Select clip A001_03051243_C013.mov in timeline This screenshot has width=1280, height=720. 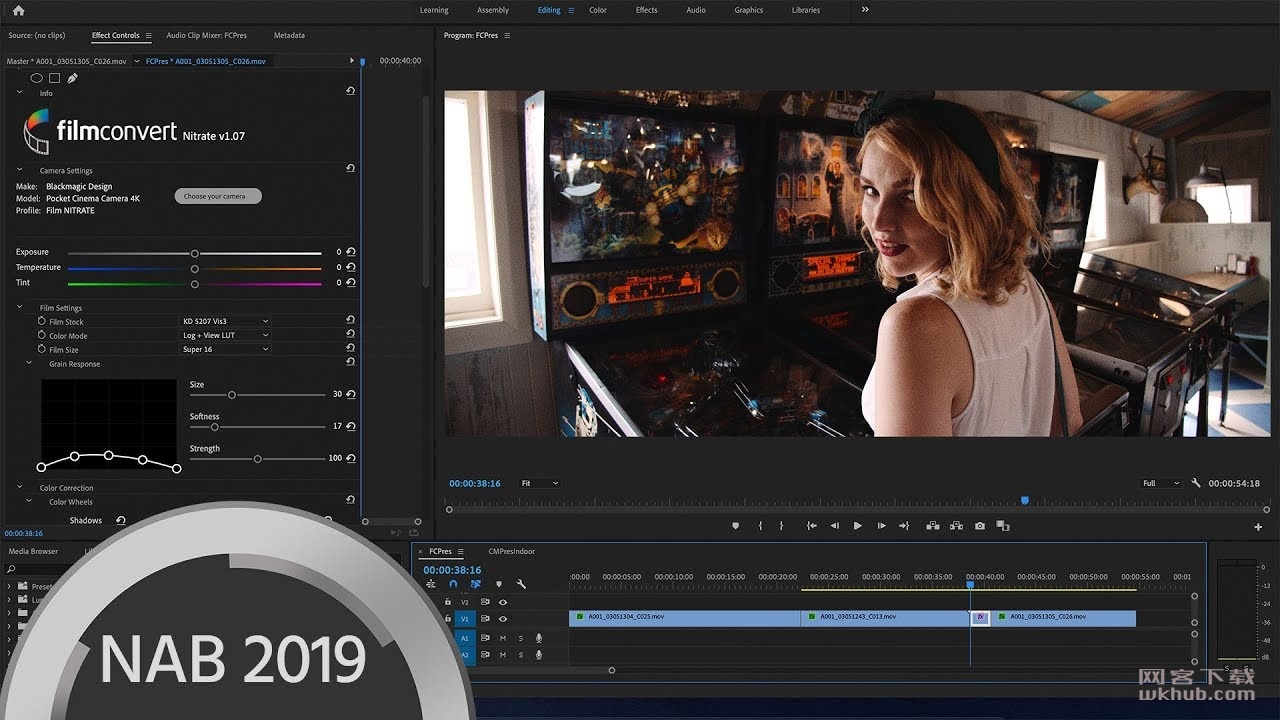(x=885, y=618)
